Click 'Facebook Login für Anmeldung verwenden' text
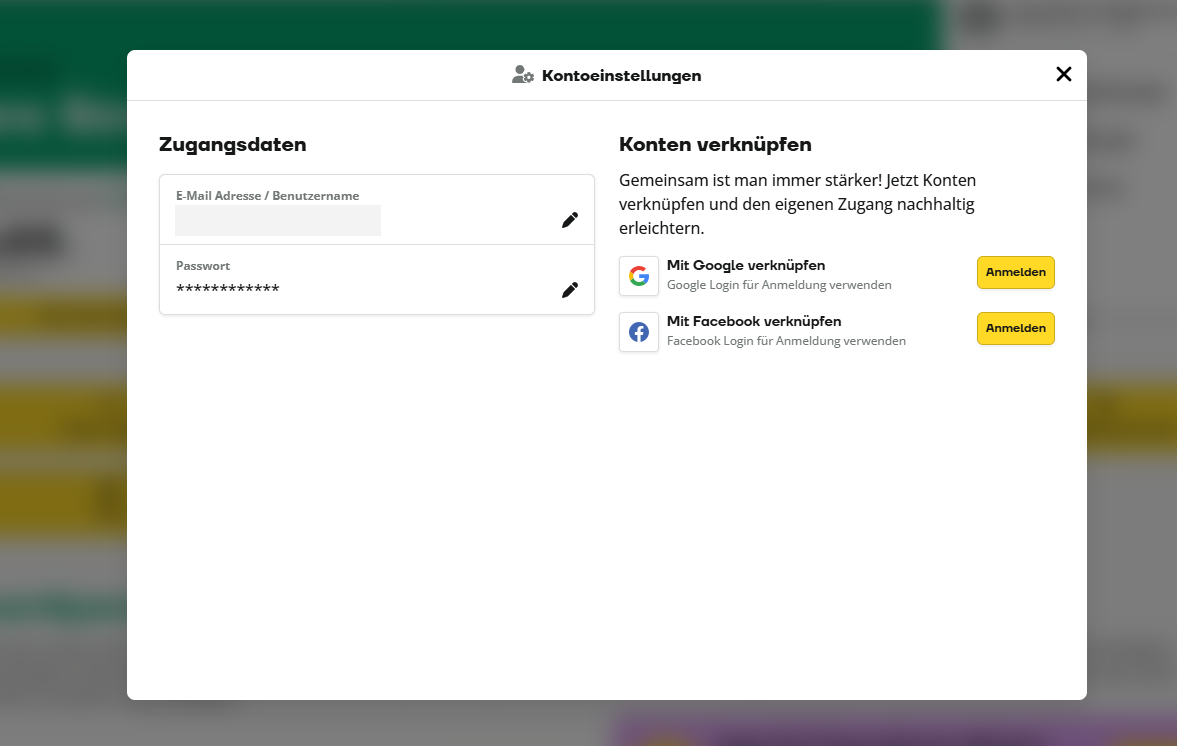Image resolution: width=1177 pixels, height=746 pixels. (x=786, y=341)
